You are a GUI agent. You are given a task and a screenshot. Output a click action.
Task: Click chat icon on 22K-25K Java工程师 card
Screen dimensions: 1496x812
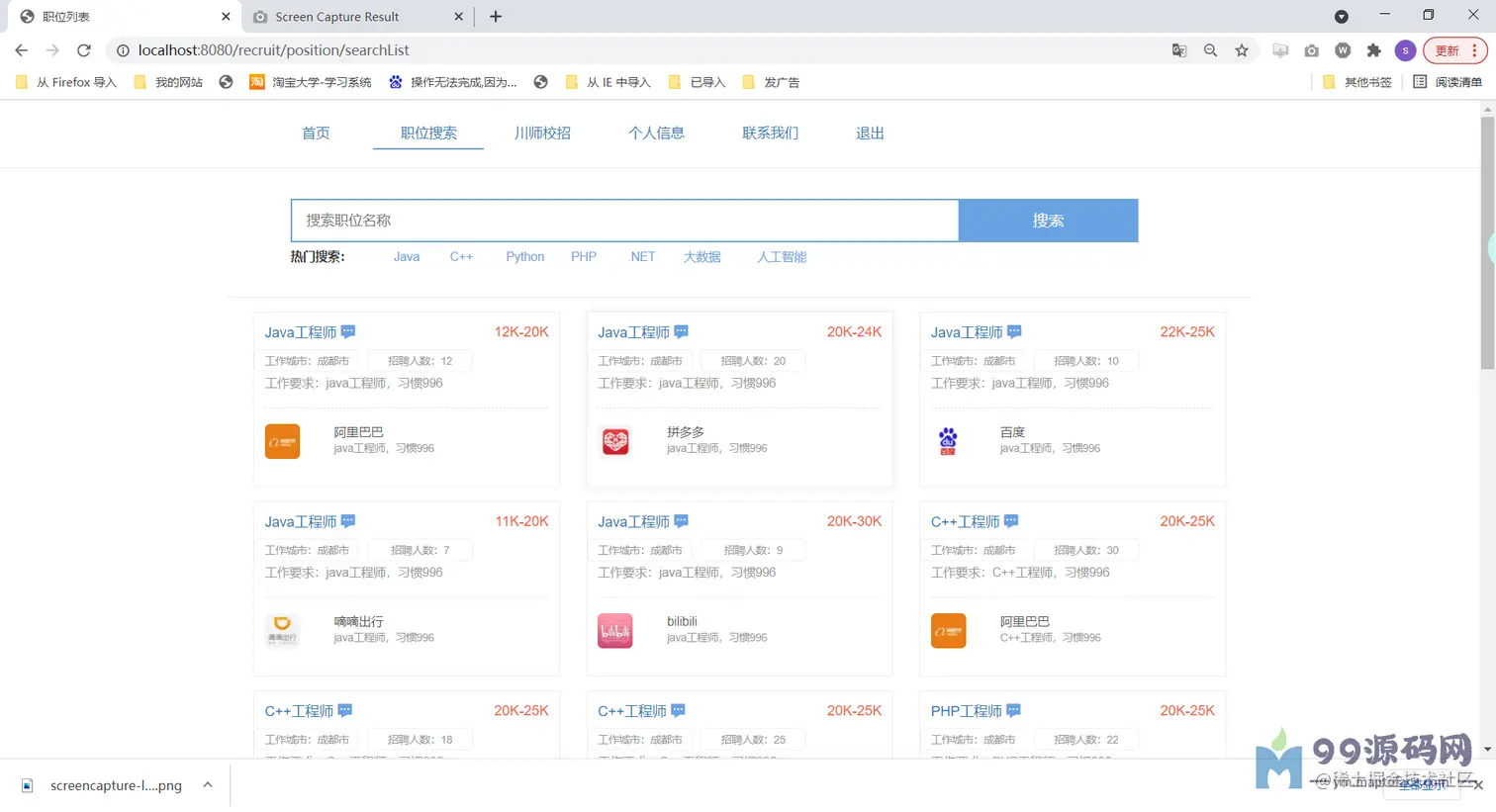tap(1014, 331)
